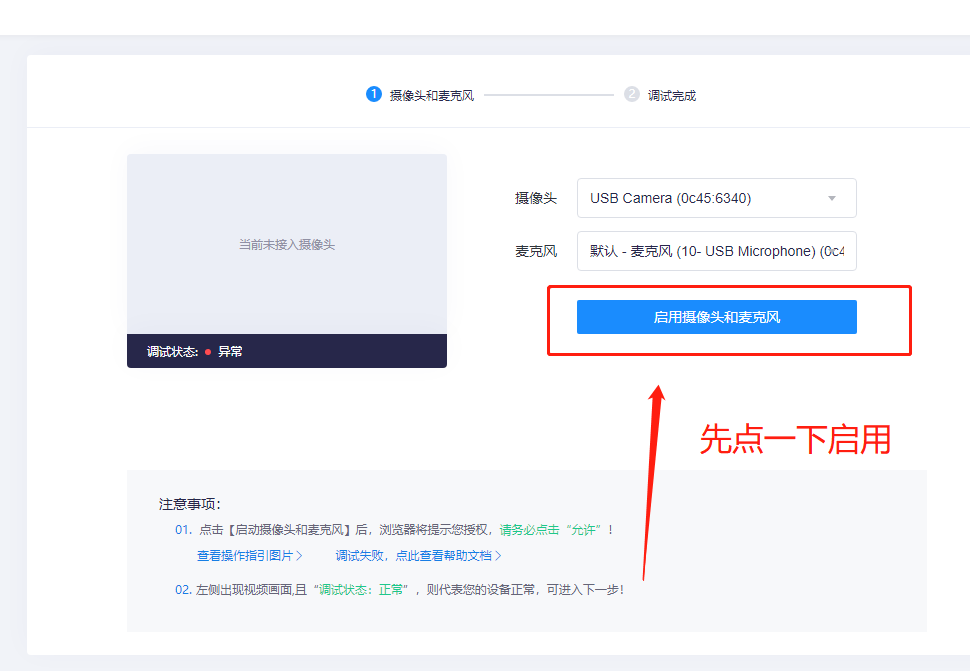Image resolution: width=970 pixels, height=671 pixels.
Task: Click the red annotation arrow
Action: point(651,480)
